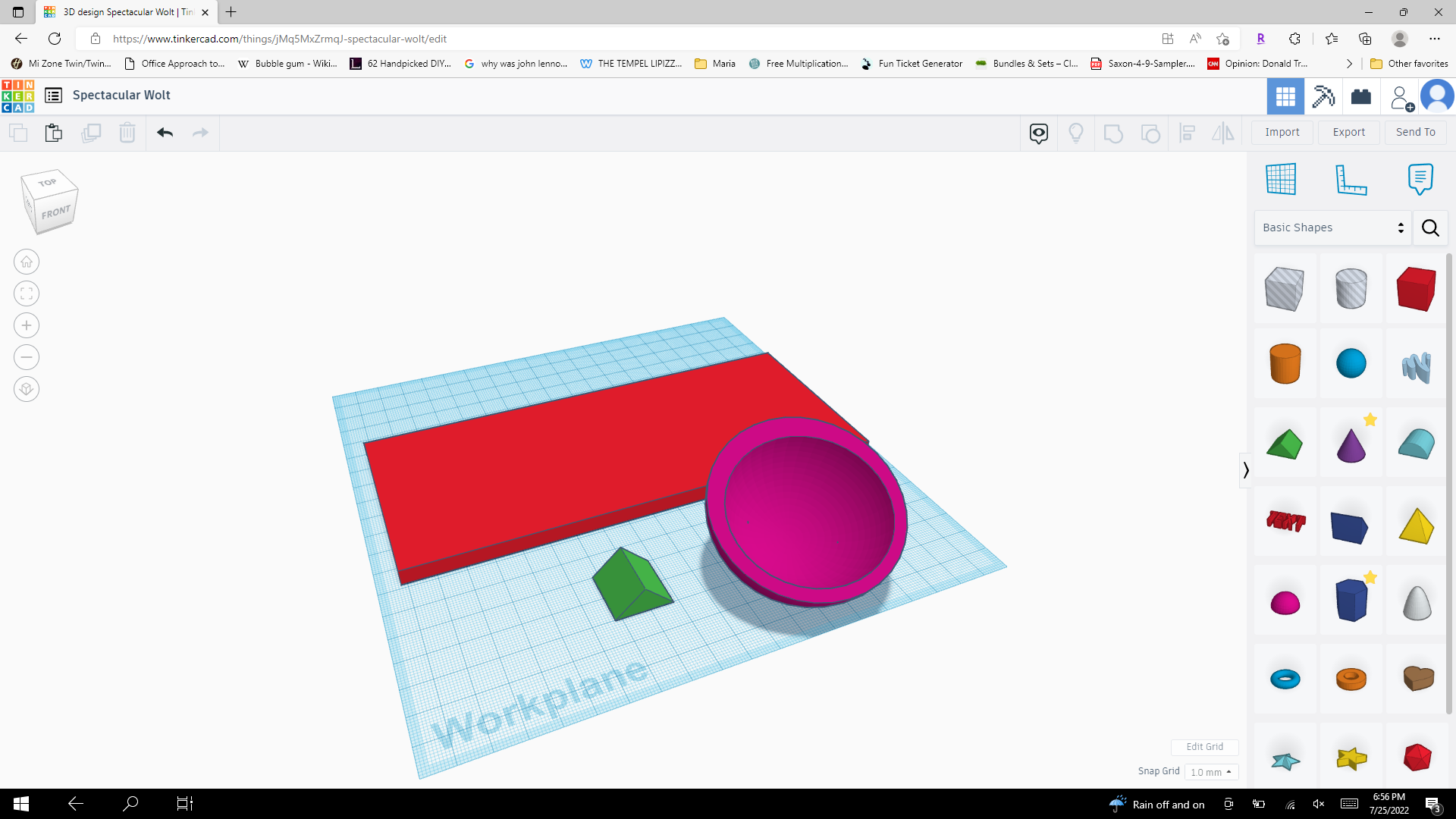Select the Export button
The width and height of the screenshot is (1456, 819).
click(1349, 131)
